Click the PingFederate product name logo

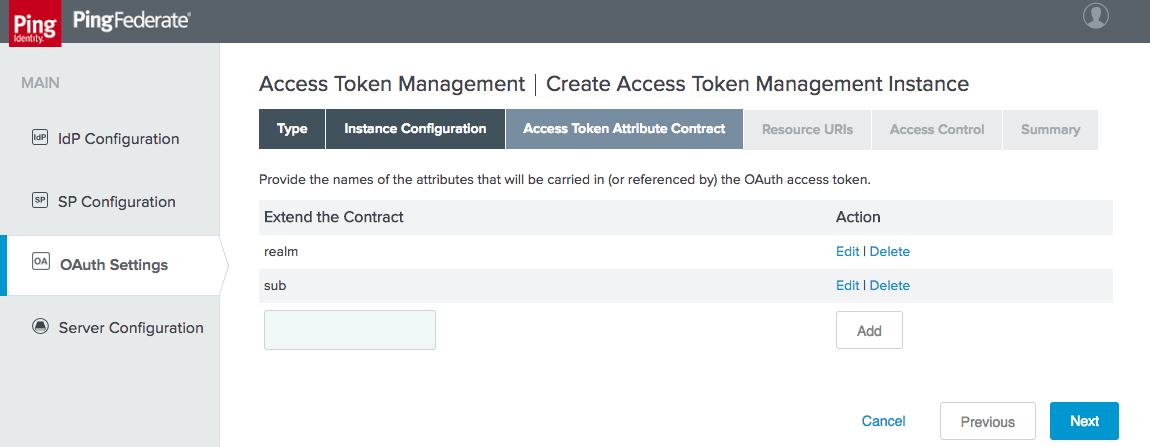click(x=131, y=21)
